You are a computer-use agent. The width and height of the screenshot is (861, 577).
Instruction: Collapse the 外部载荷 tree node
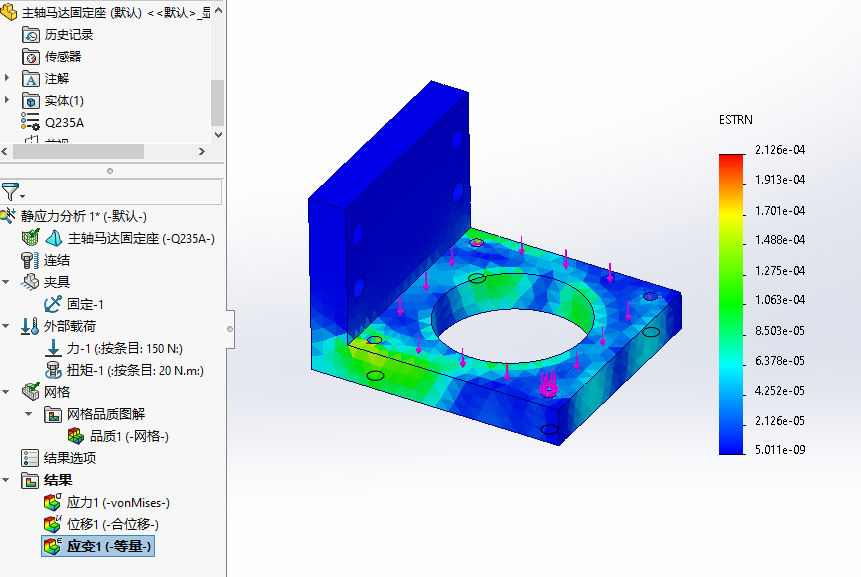pos(6,326)
